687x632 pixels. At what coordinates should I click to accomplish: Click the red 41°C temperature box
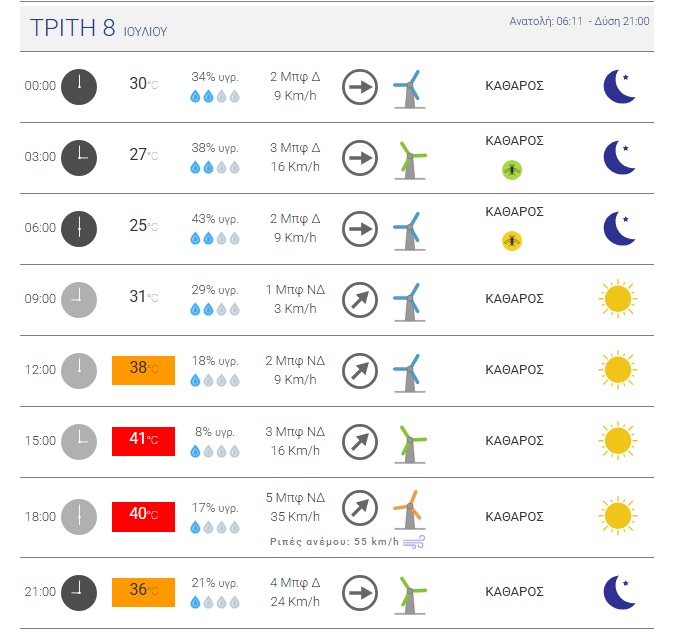click(143, 441)
